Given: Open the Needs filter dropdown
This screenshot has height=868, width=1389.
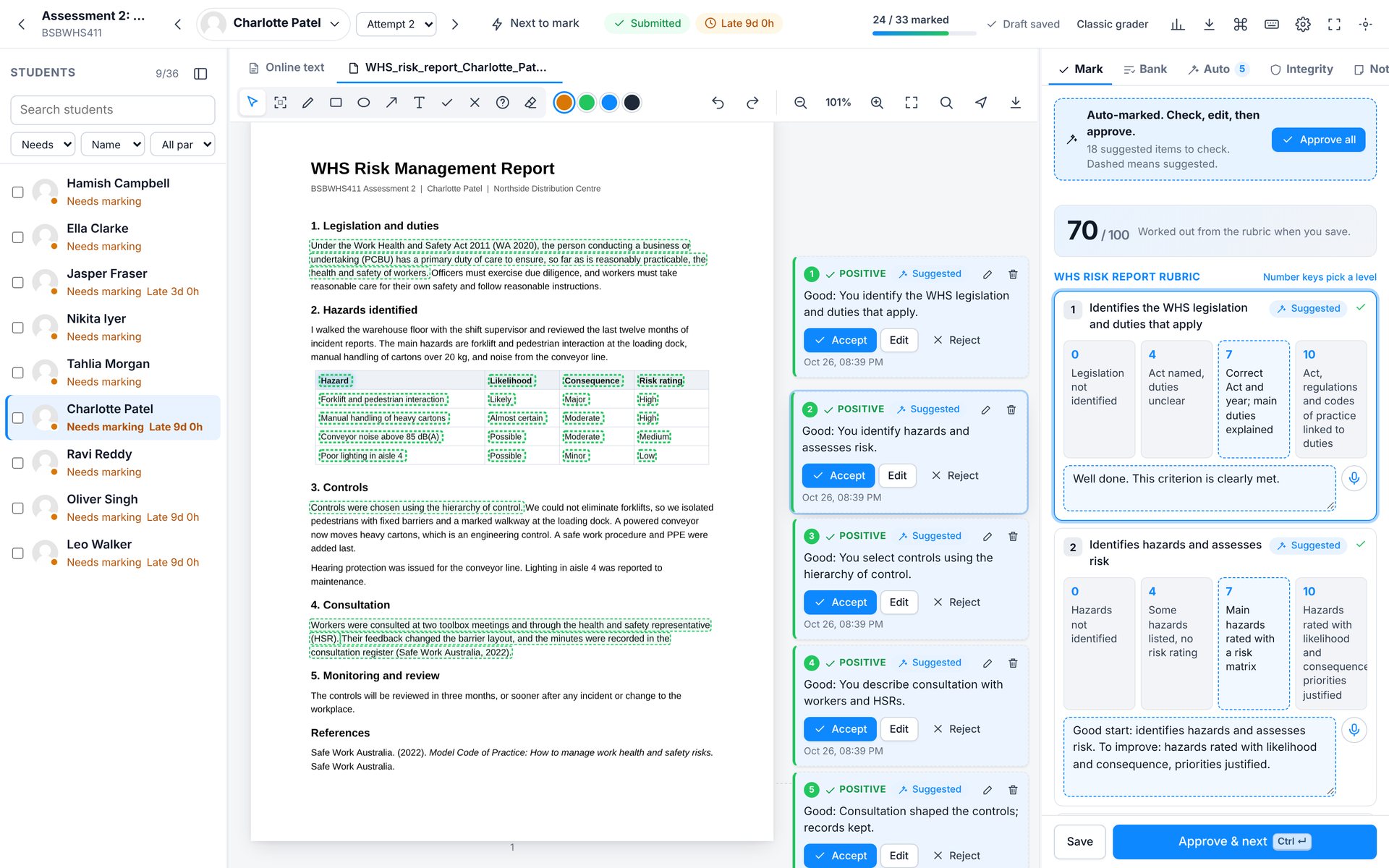Looking at the screenshot, I should (x=43, y=145).
